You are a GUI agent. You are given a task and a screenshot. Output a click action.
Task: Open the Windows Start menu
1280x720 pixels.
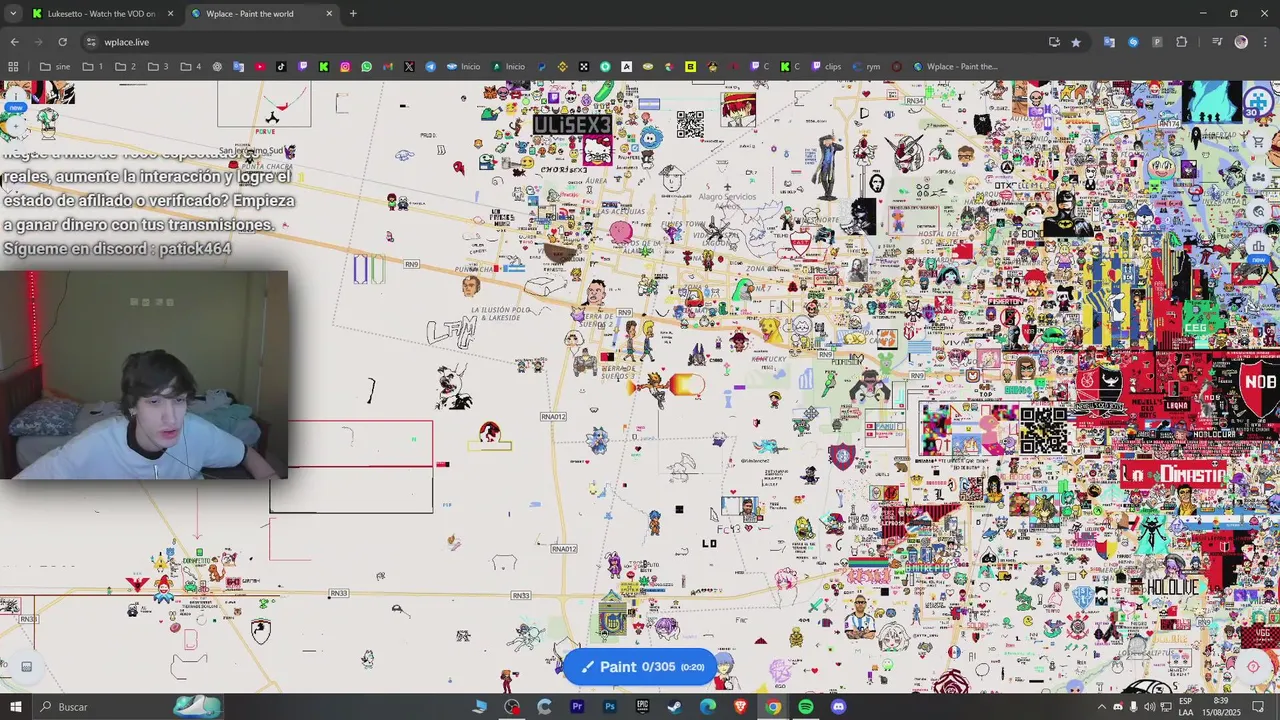(16, 707)
